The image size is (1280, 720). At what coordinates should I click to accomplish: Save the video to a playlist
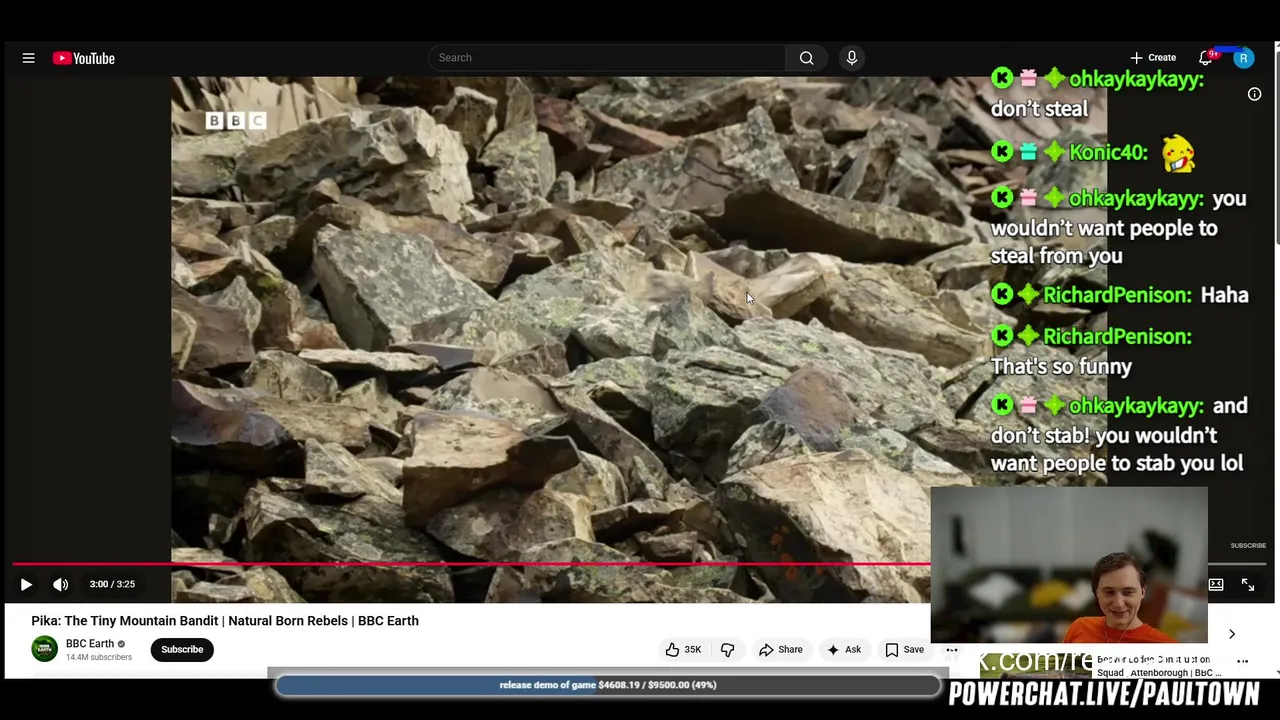[905, 650]
